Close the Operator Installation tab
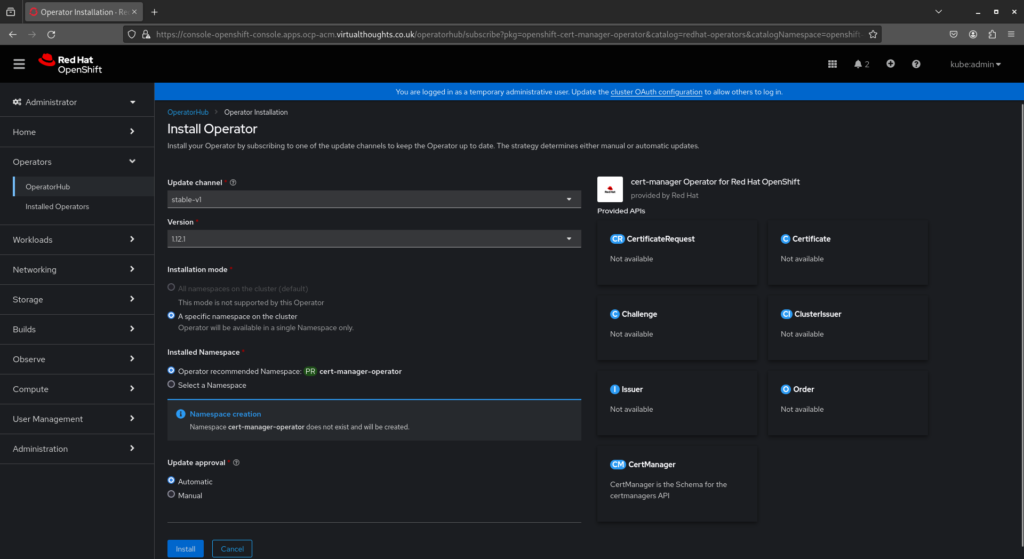Viewport: 1024px width, 559px height. (x=135, y=12)
